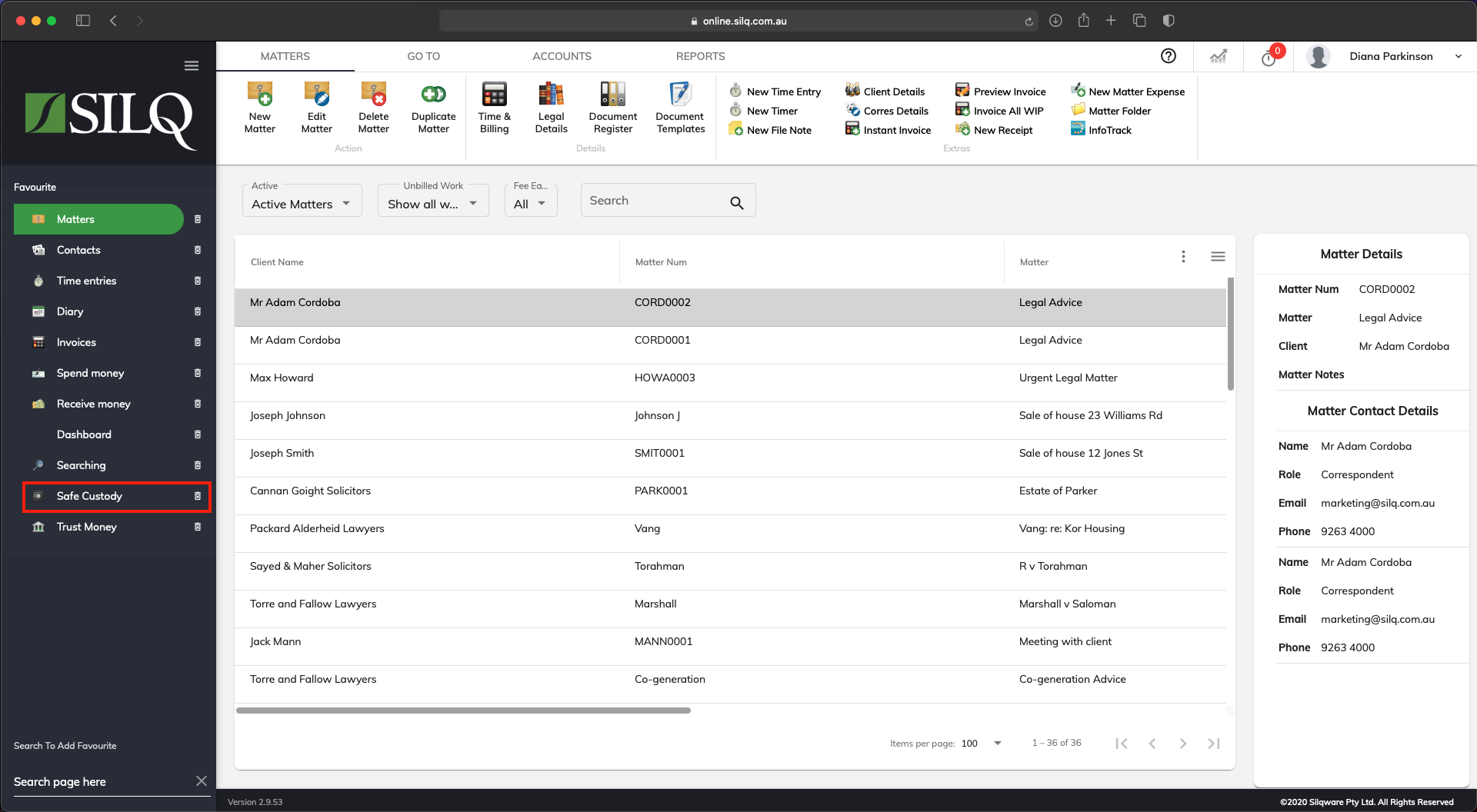Switch to the REPORTS tab
This screenshot has height=812, width=1477.
click(700, 56)
